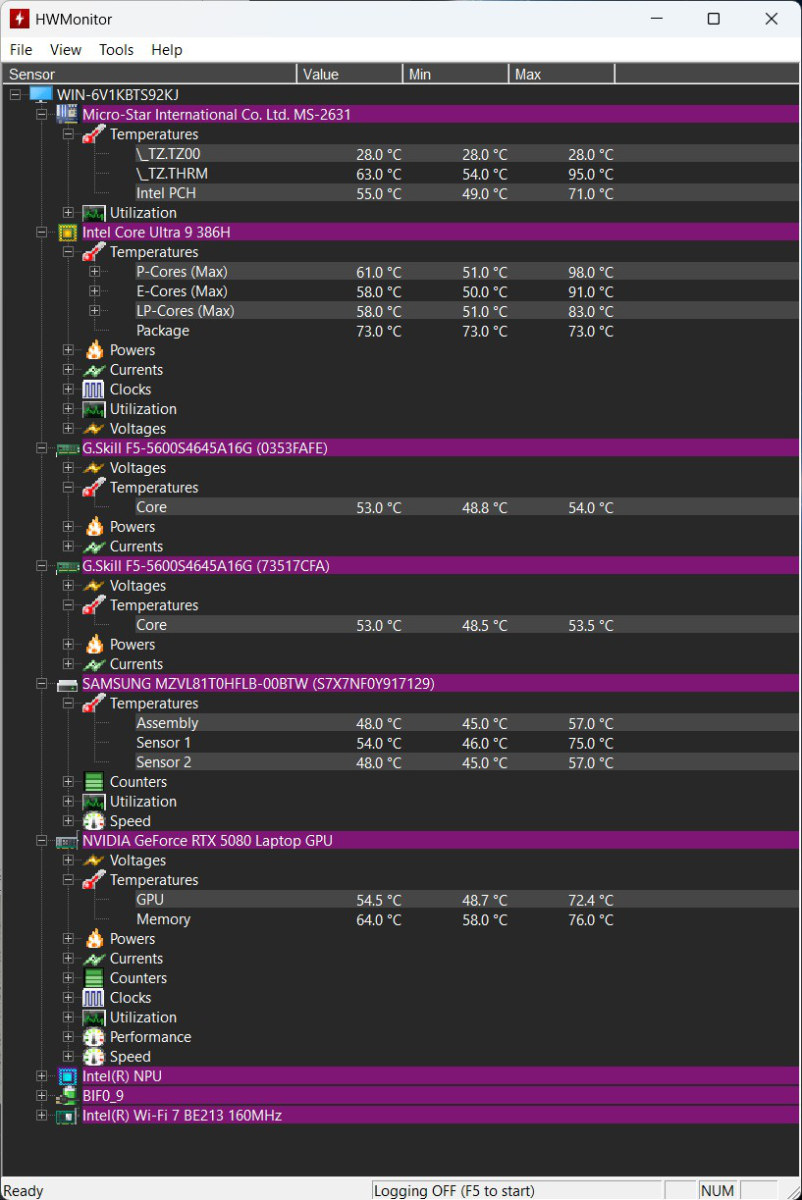
Task: Click the Intel Core Ultra 9 CPU icon
Action: tap(68, 232)
